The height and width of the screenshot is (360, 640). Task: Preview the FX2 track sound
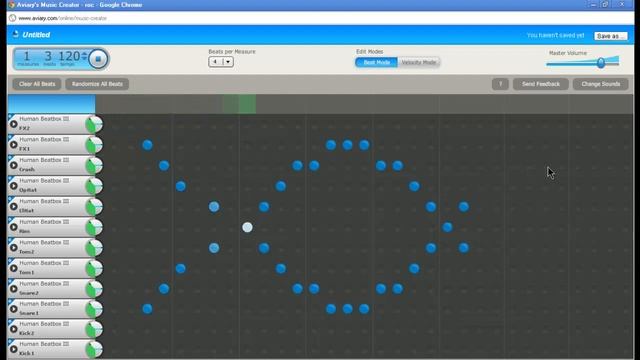tap(13, 124)
